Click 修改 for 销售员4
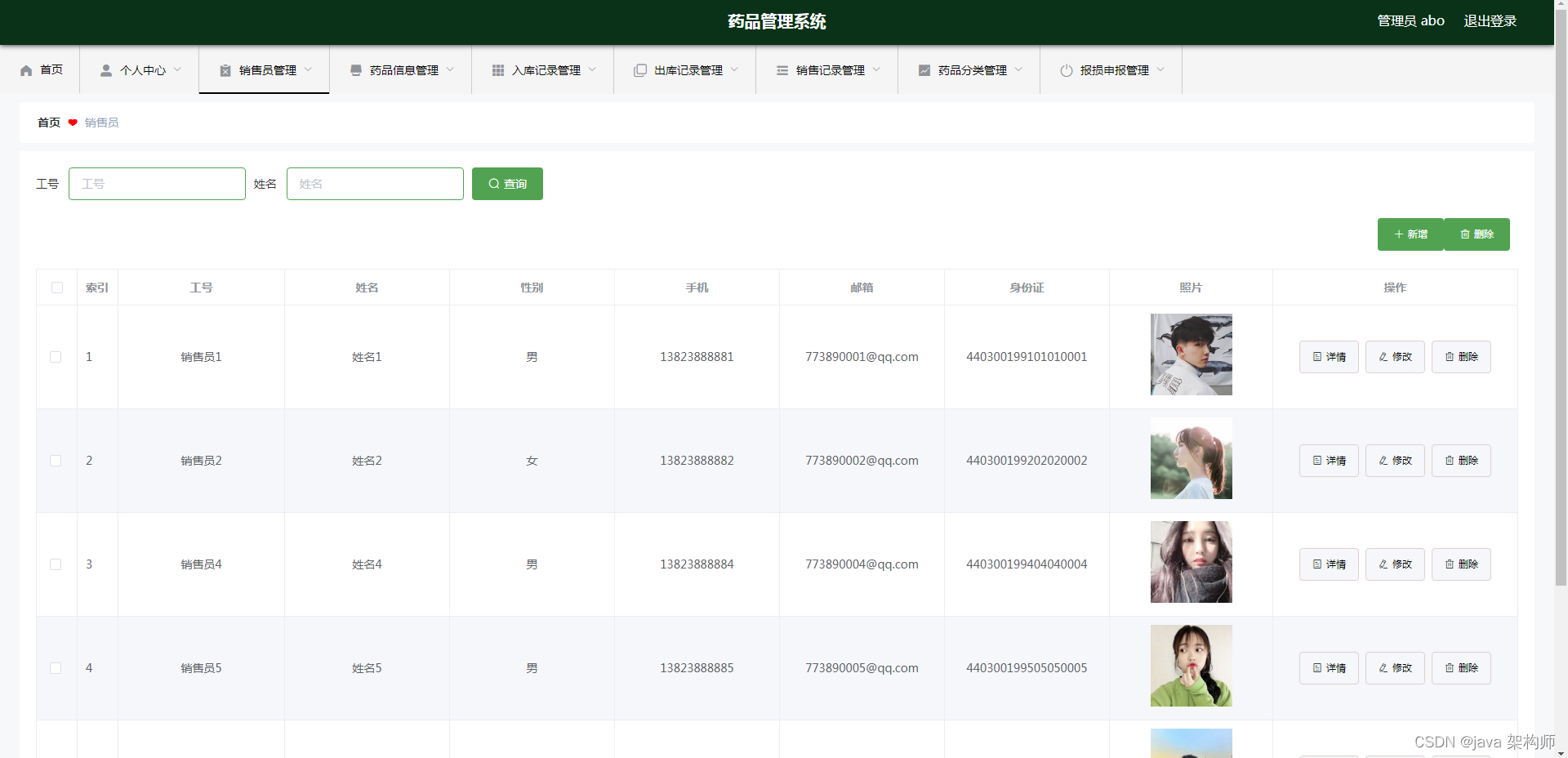 point(1395,564)
